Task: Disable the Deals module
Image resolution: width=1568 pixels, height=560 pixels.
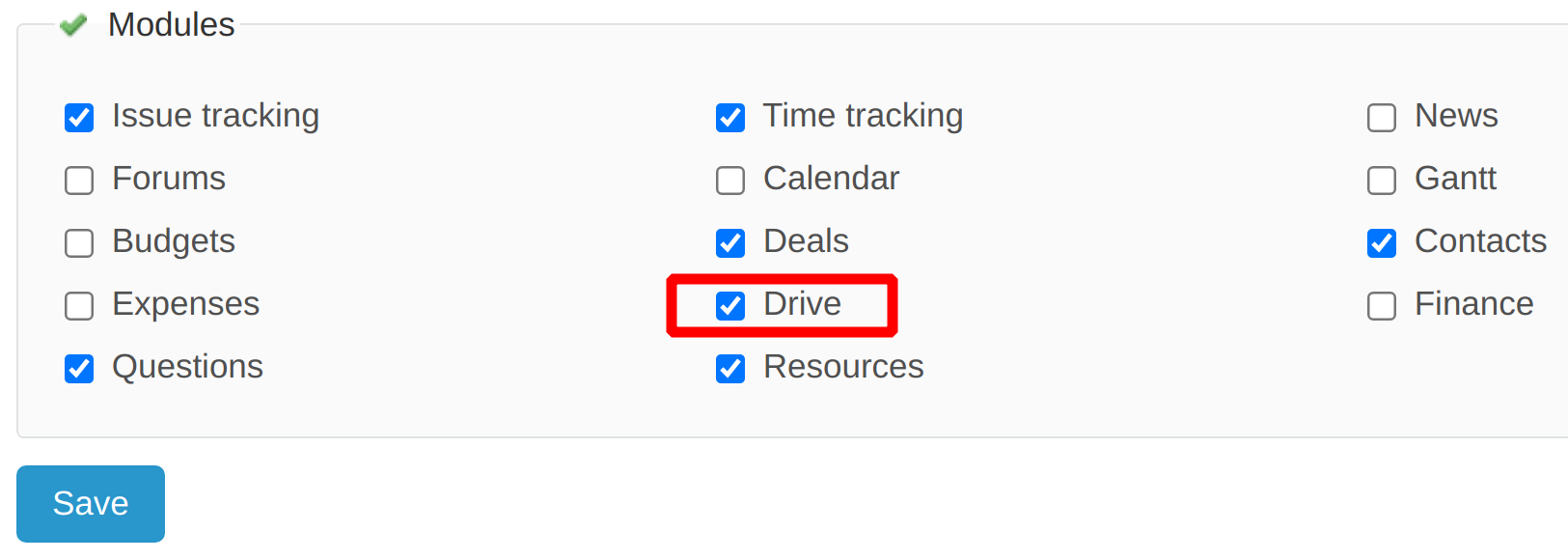Action: pos(730,243)
